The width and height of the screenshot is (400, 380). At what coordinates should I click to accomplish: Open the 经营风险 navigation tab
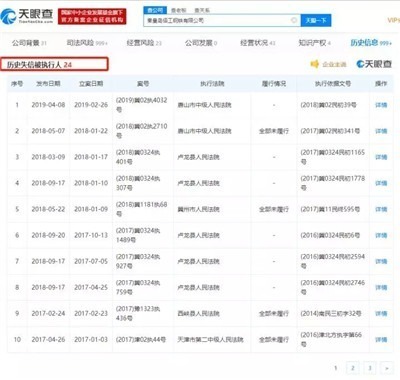[x=144, y=43]
